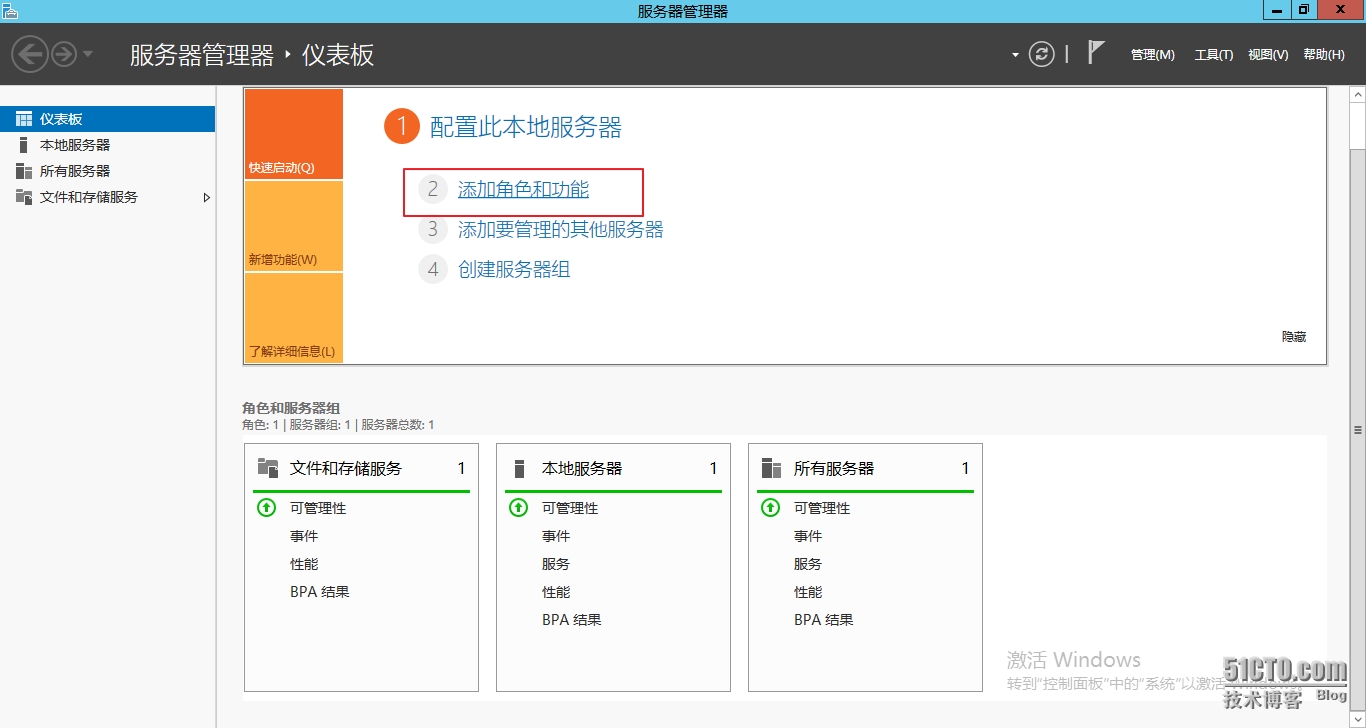Click the 文件和存储服务 tile header icon
This screenshot has width=1366, height=728.
point(267,468)
